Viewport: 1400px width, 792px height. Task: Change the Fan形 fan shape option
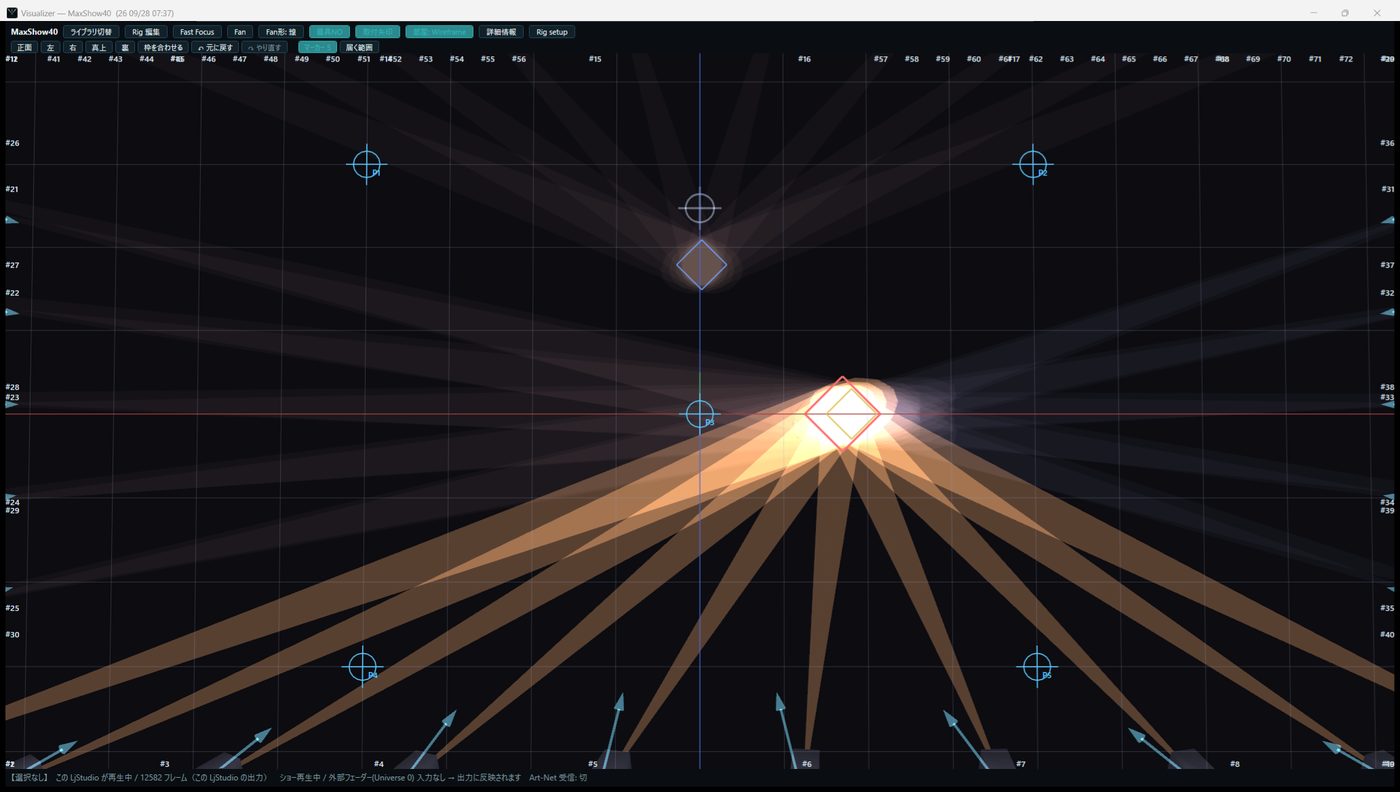[281, 32]
